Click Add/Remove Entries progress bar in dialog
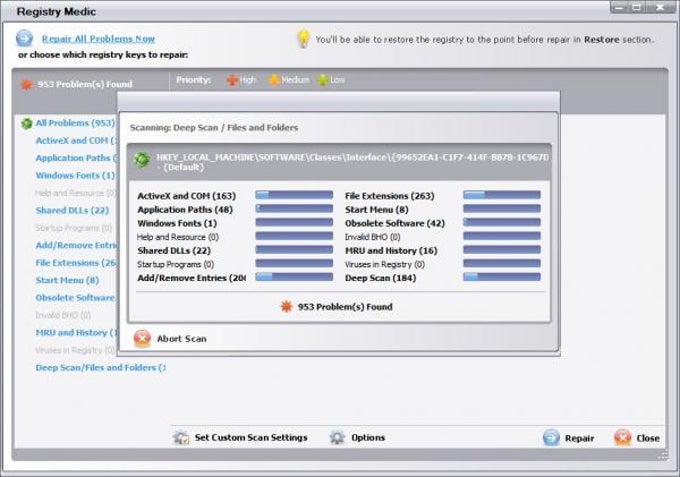The width and height of the screenshot is (680, 477). click(x=294, y=277)
